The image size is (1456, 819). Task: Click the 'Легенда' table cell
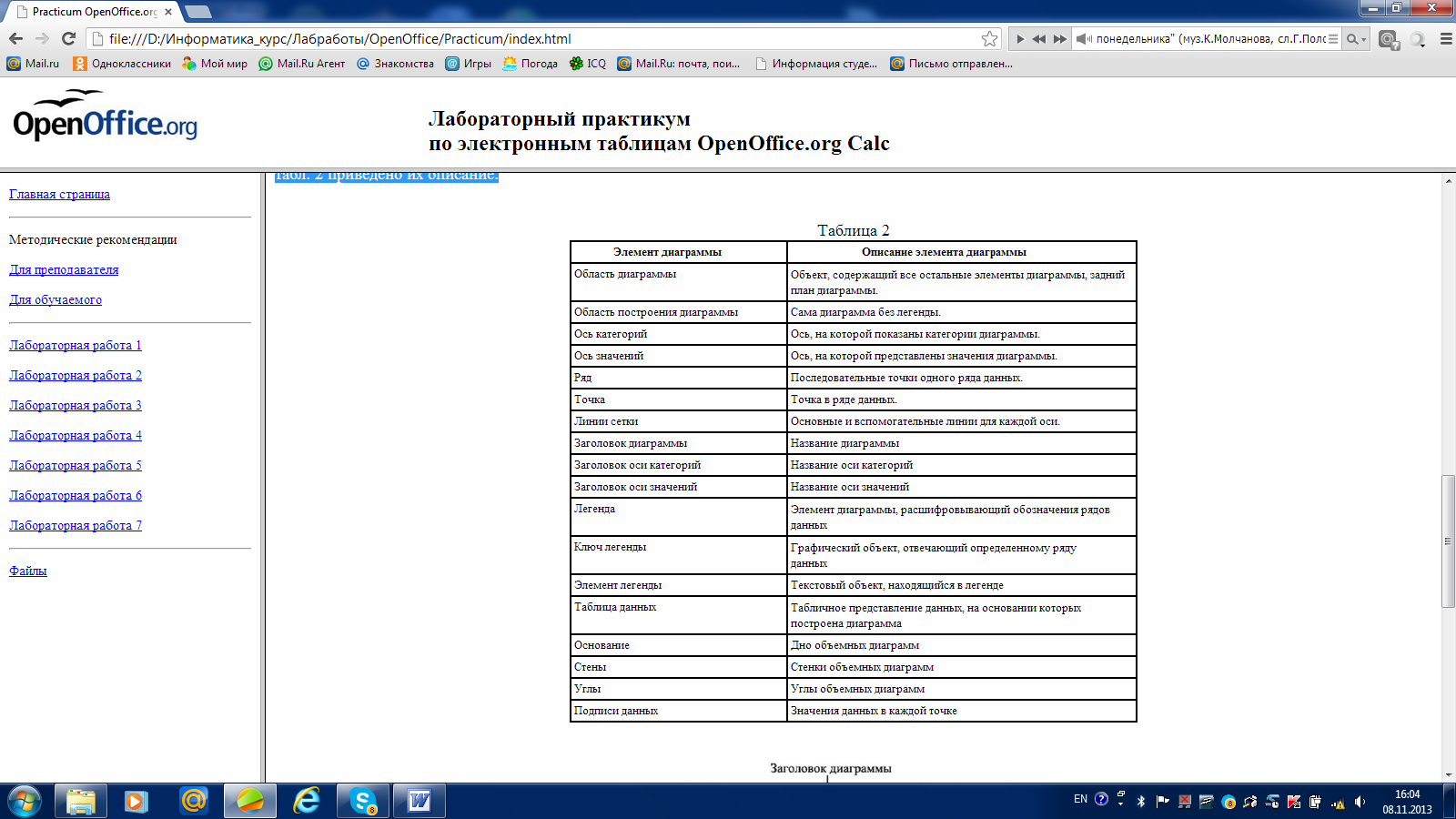[678, 517]
